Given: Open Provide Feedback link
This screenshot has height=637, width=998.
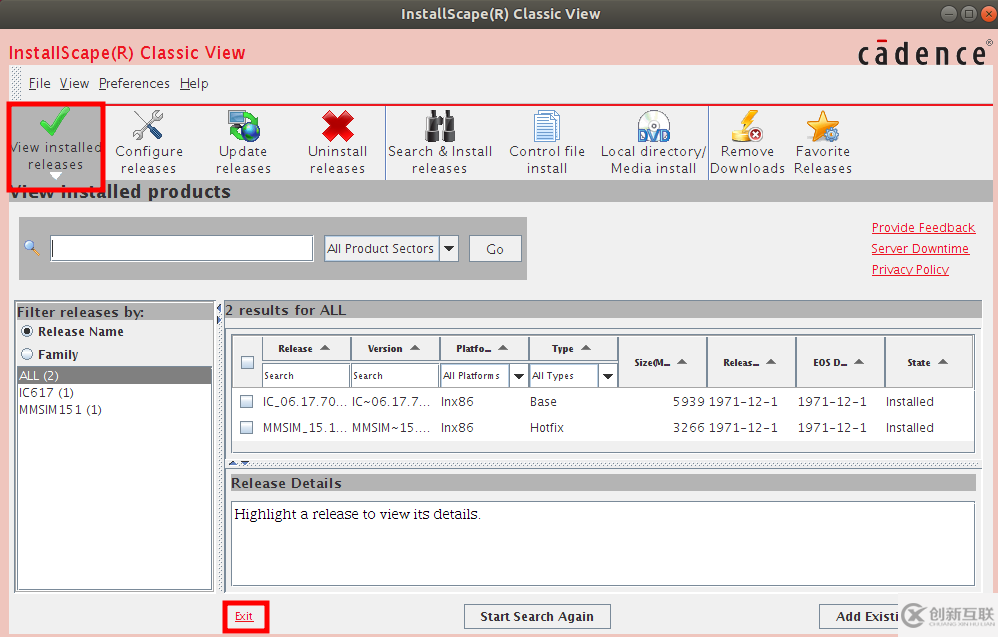Looking at the screenshot, I should 923,228.
